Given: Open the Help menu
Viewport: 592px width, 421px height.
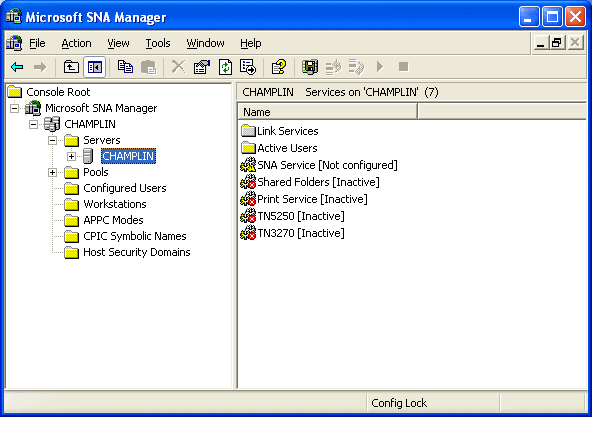Looking at the screenshot, I should (251, 43).
